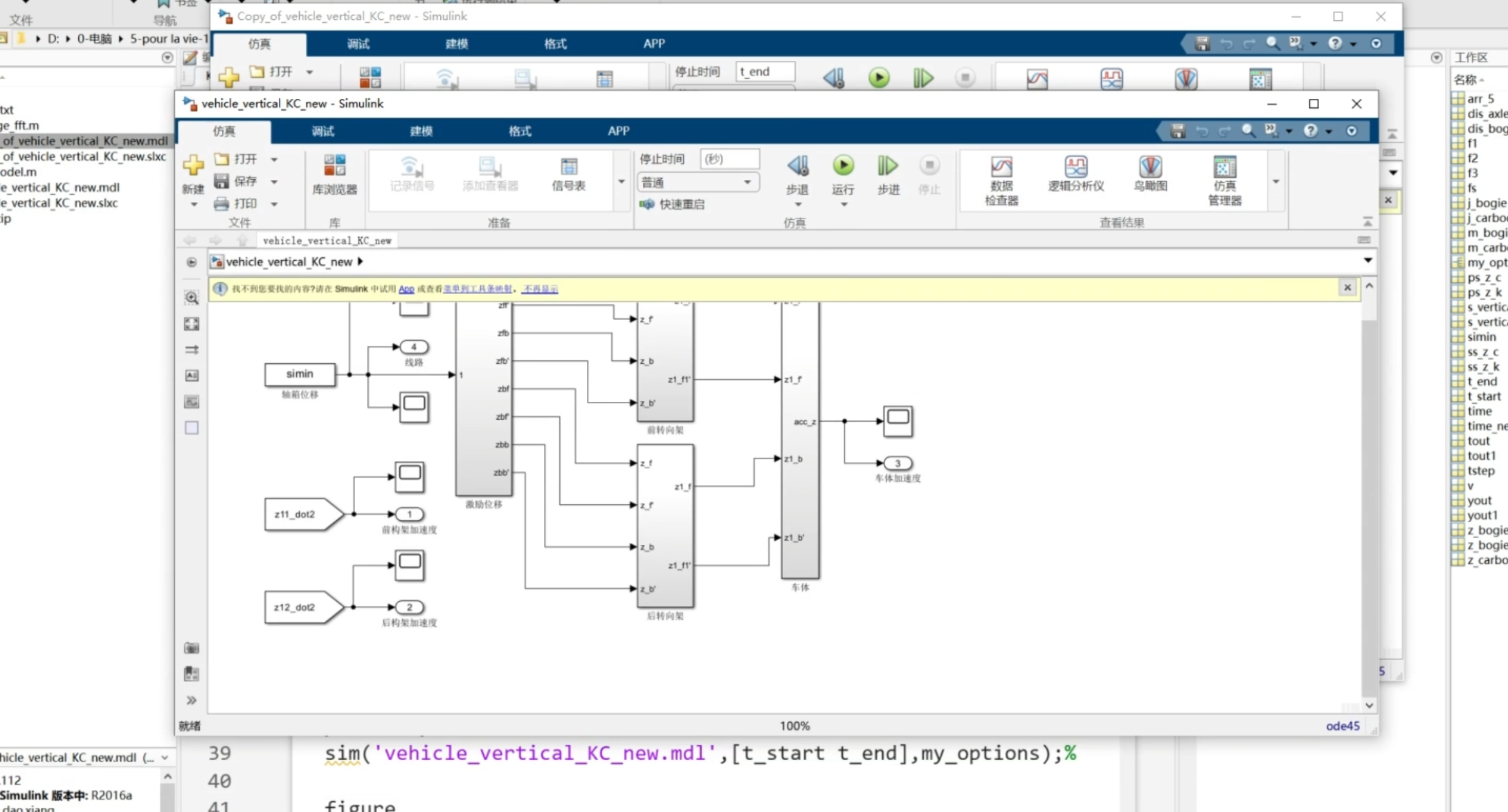Screen dimensions: 1508x812
Task: Expand the Save button dropdown arrow
Action: click(x=274, y=181)
